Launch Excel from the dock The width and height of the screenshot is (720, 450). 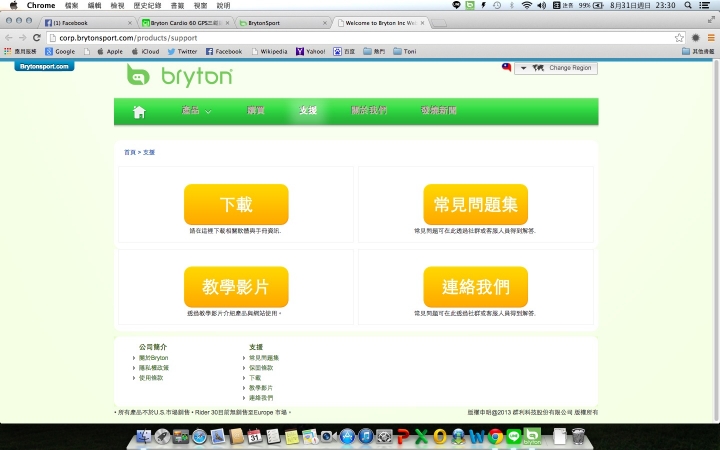point(421,436)
